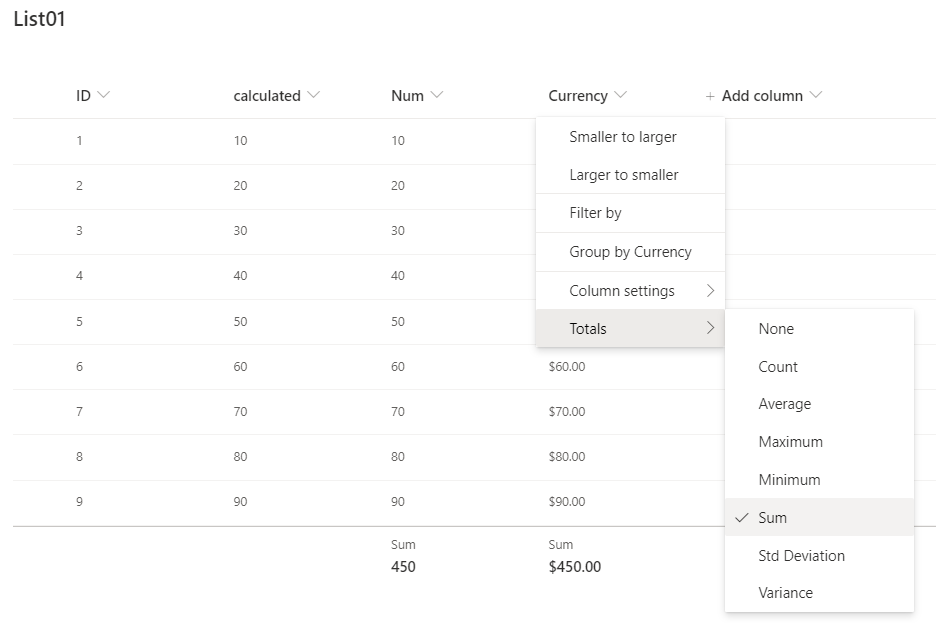The image size is (936, 631).
Task: Expand the Totals submenu chevron
Action: 711,328
